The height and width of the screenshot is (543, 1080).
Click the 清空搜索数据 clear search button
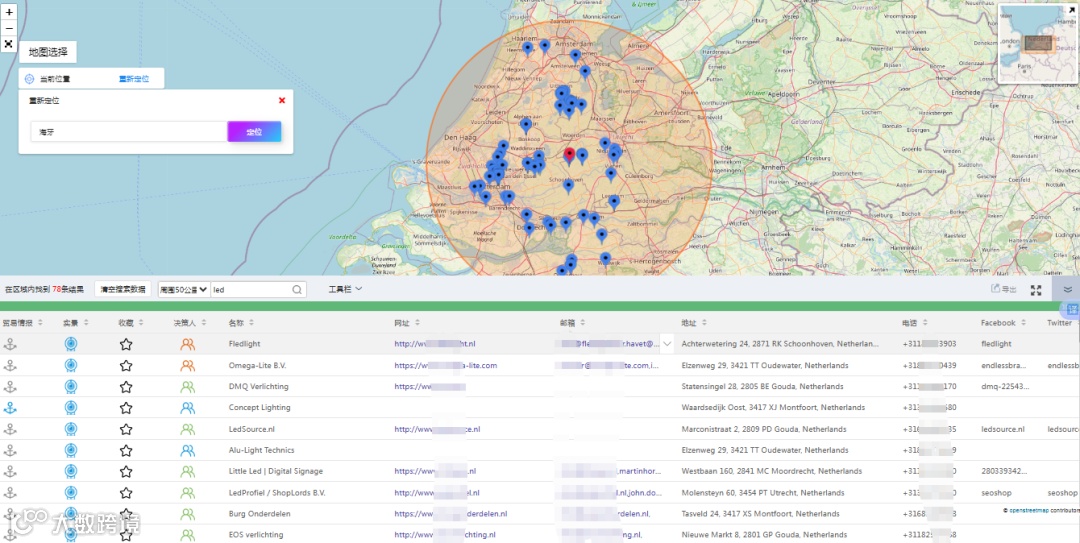tap(123, 290)
